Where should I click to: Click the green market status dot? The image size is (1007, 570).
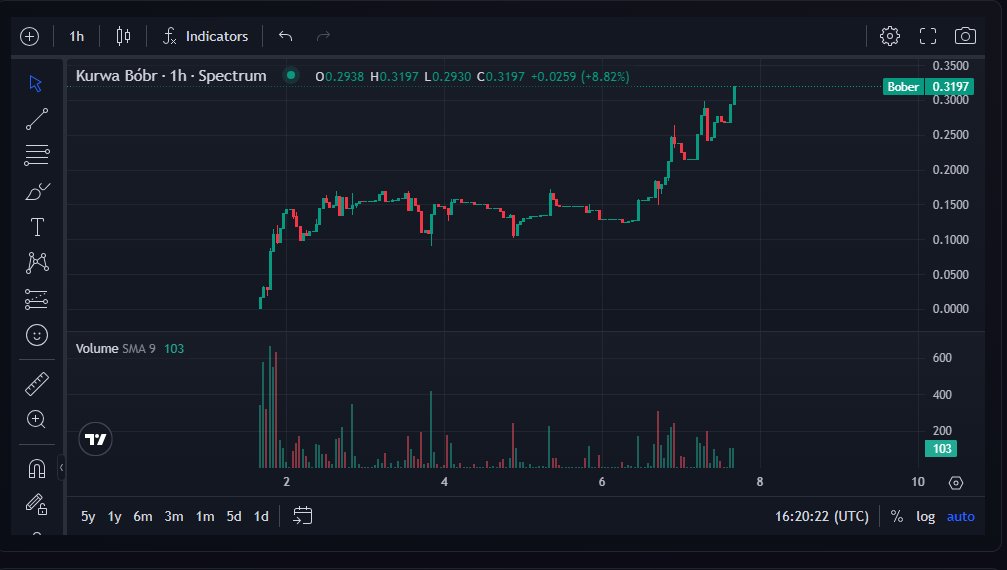(x=291, y=76)
